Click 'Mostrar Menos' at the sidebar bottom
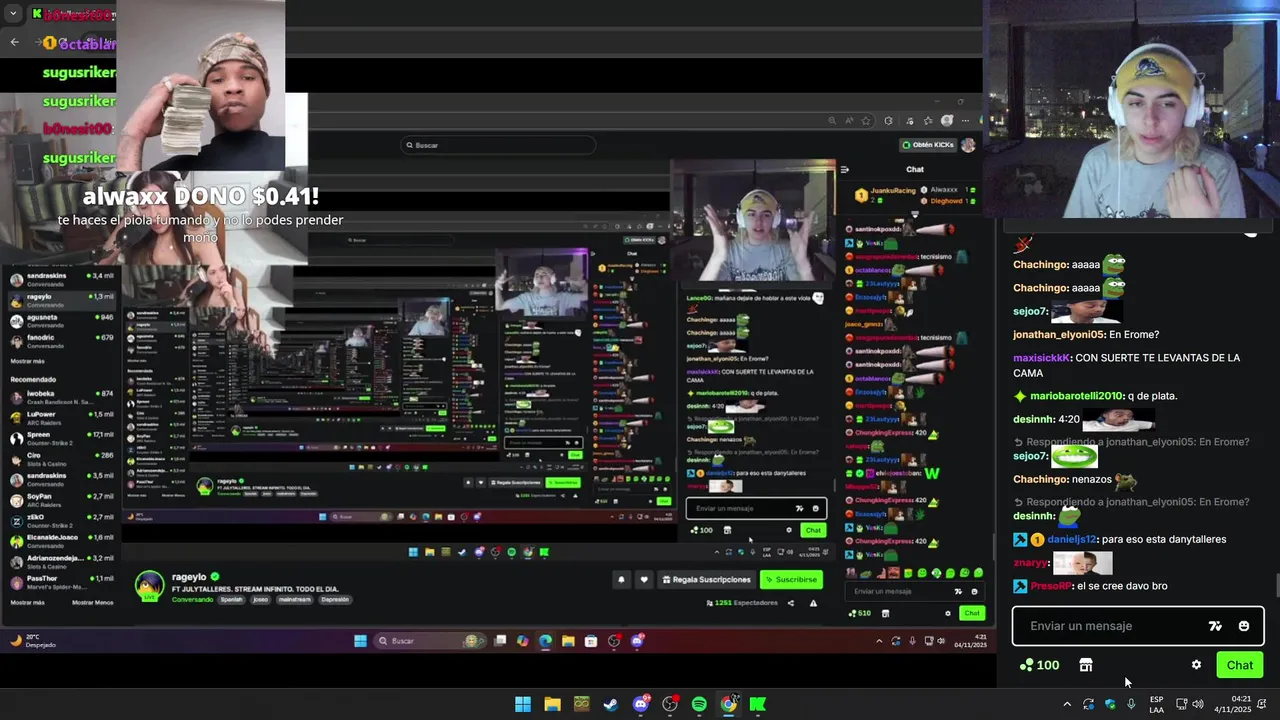 pos(92,603)
